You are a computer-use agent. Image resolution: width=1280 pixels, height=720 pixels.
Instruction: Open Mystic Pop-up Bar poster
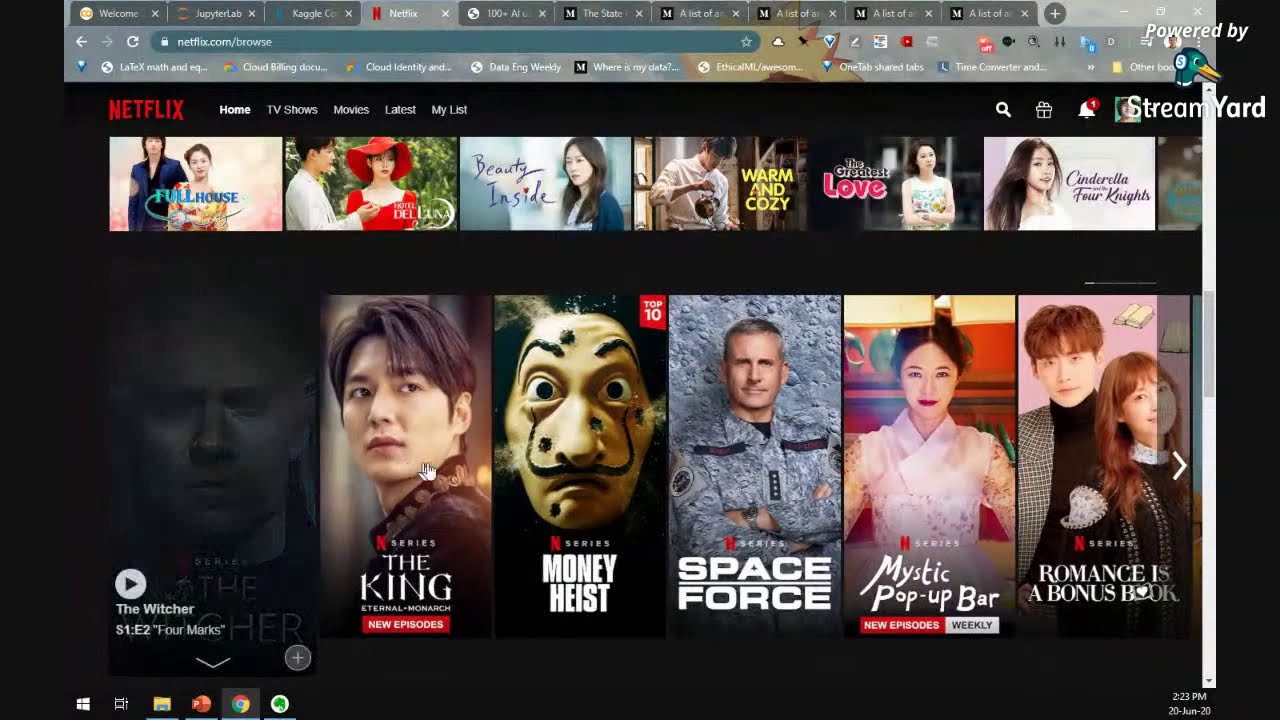[x=929, y=466]
